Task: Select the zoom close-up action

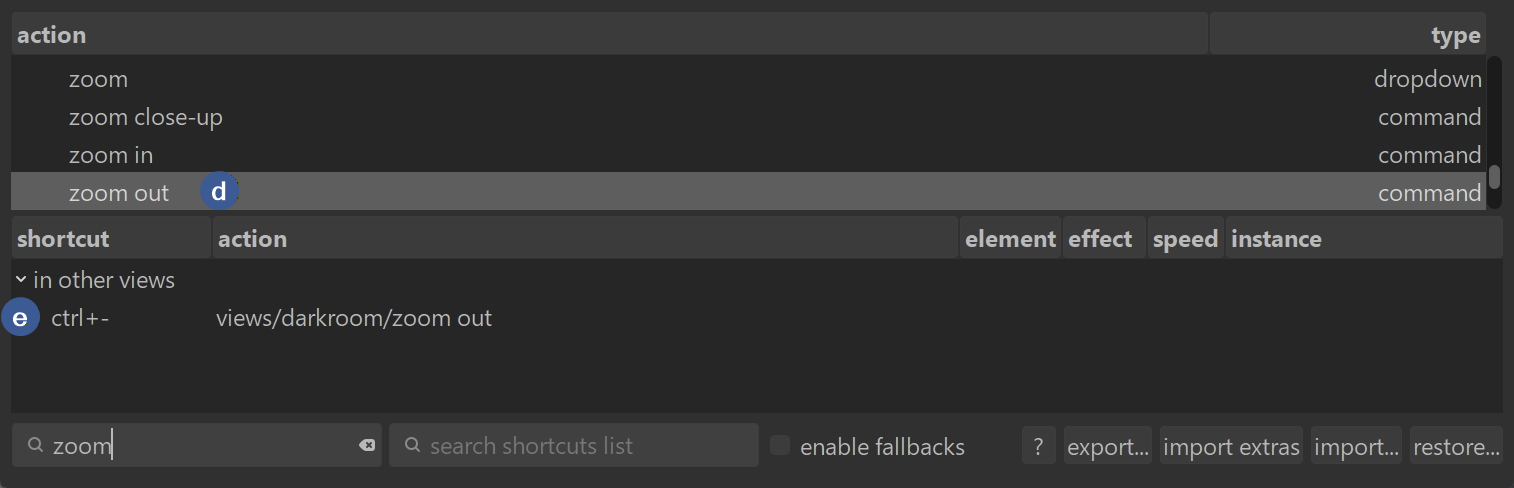Action: 146,117
